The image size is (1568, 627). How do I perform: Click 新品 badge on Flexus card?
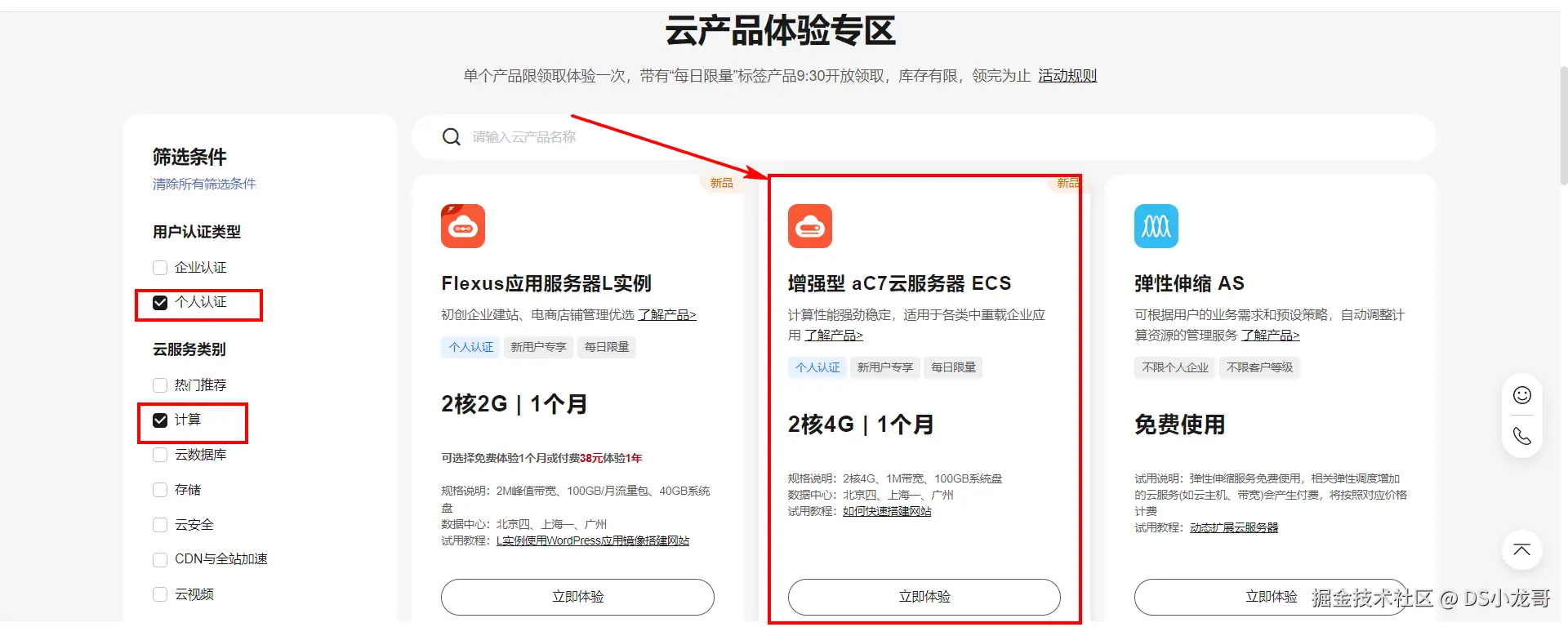tap(721, 183)
